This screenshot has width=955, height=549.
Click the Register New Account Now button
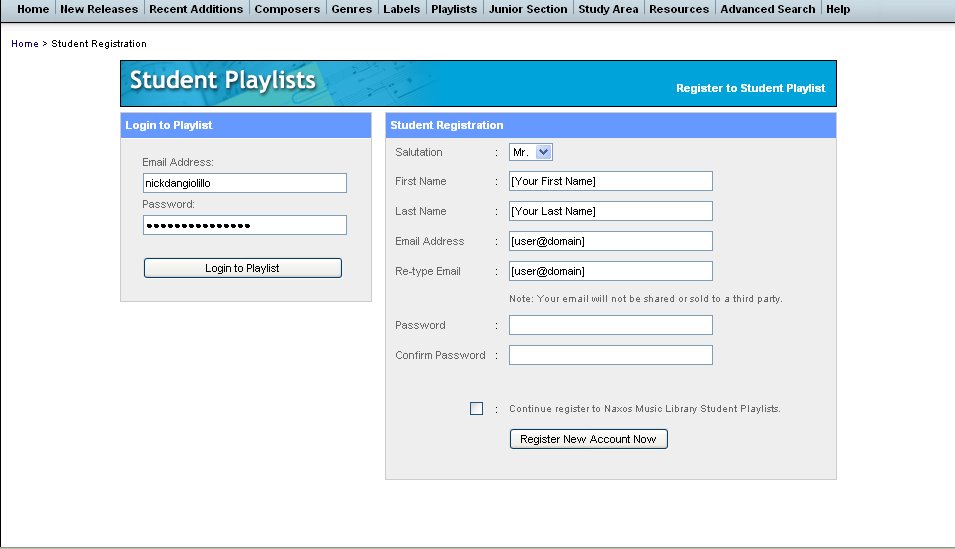588,439
